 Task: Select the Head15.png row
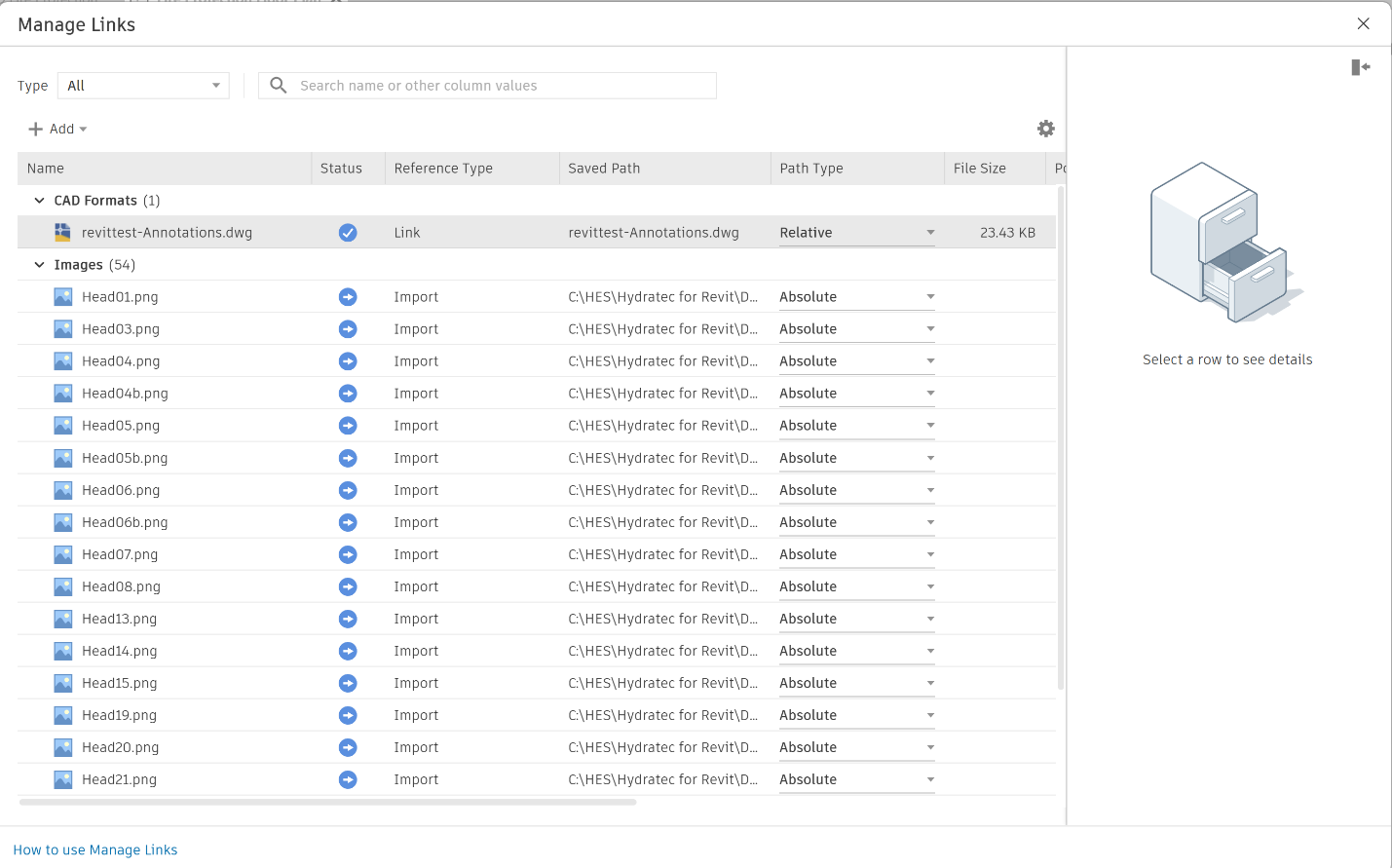pyautogui.click(x=537, y=683)
